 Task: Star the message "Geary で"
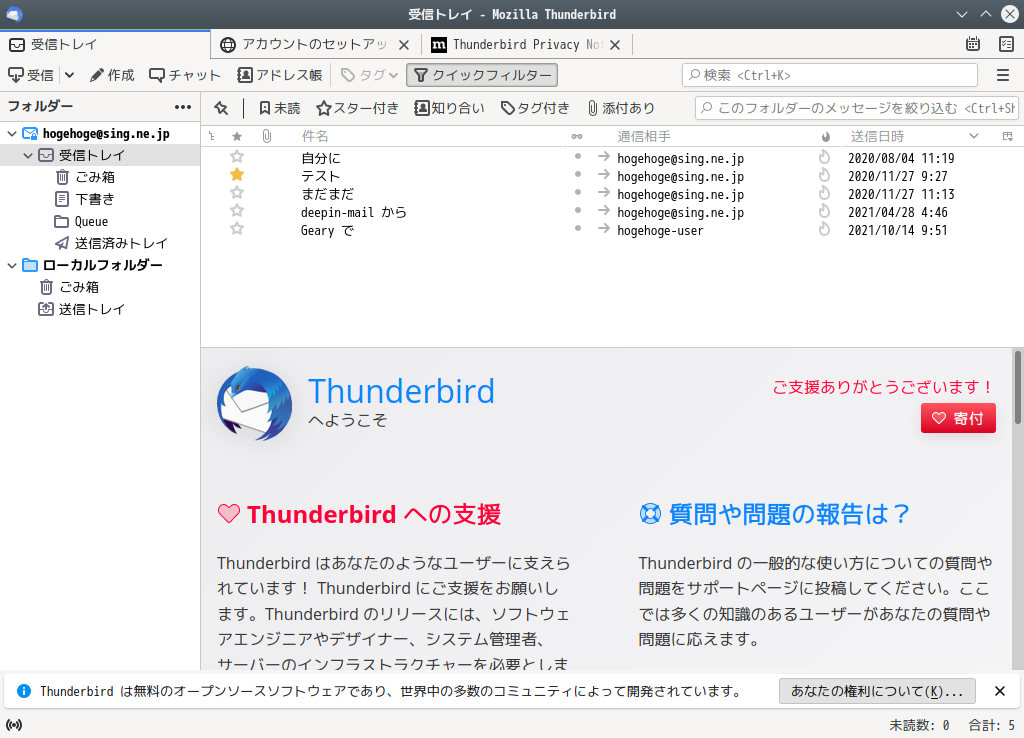point(237,229)
